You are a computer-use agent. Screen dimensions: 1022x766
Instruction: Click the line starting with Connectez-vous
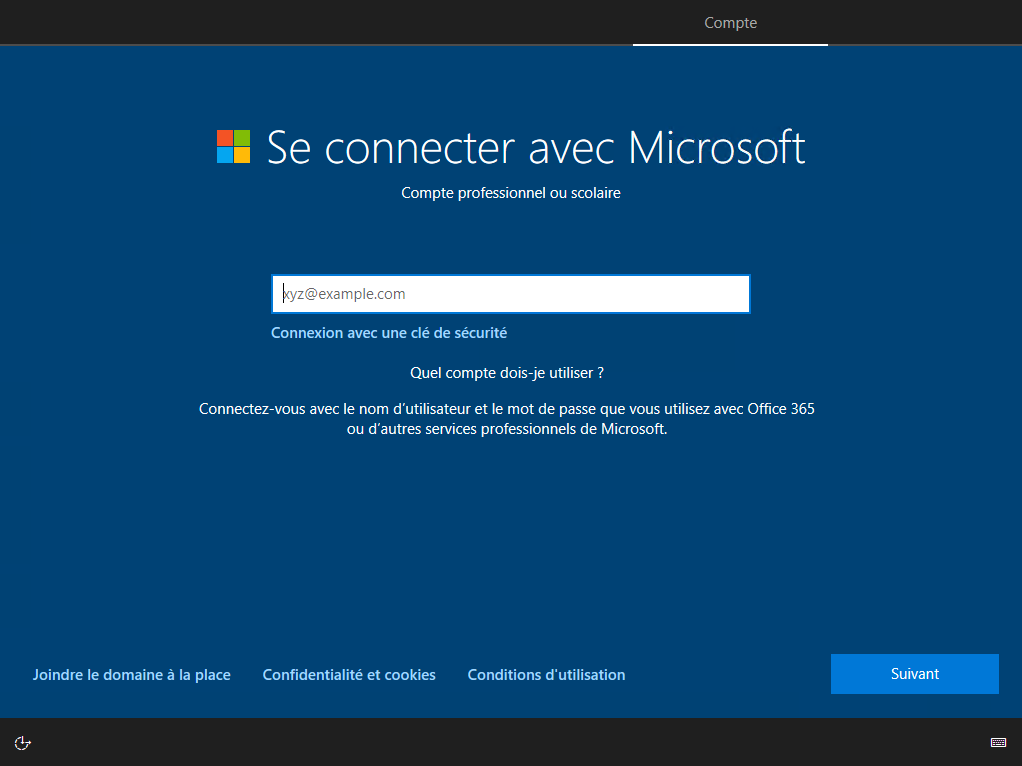coord(450,409)
